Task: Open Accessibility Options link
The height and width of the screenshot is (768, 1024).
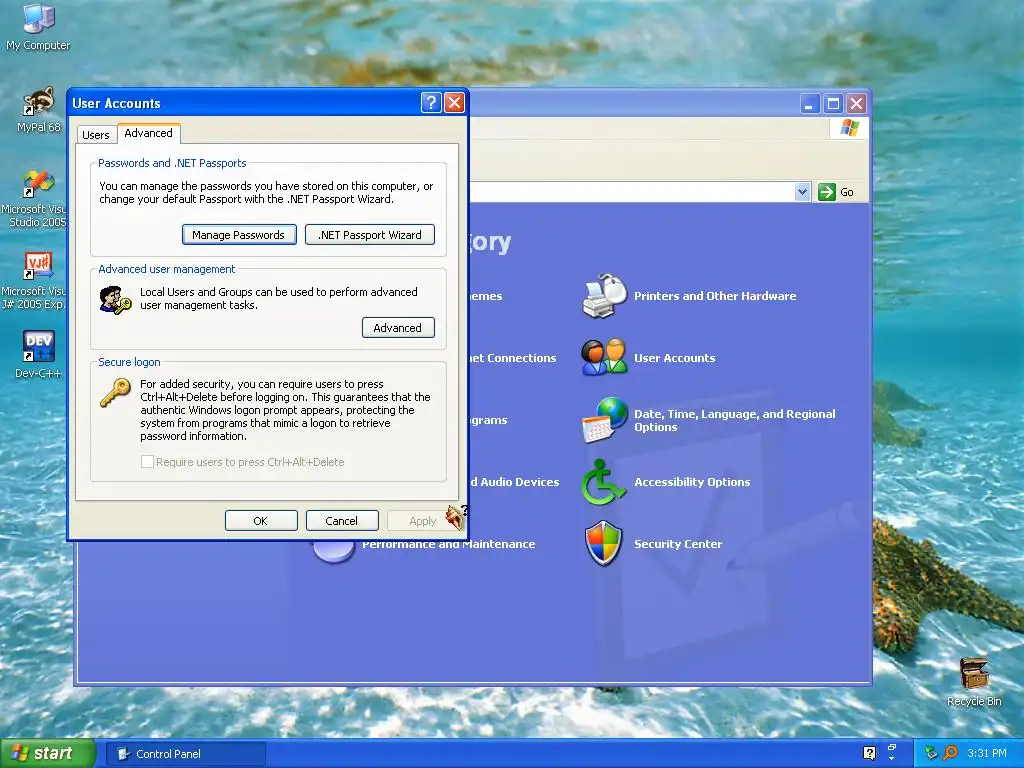Action: click(692, 482)
